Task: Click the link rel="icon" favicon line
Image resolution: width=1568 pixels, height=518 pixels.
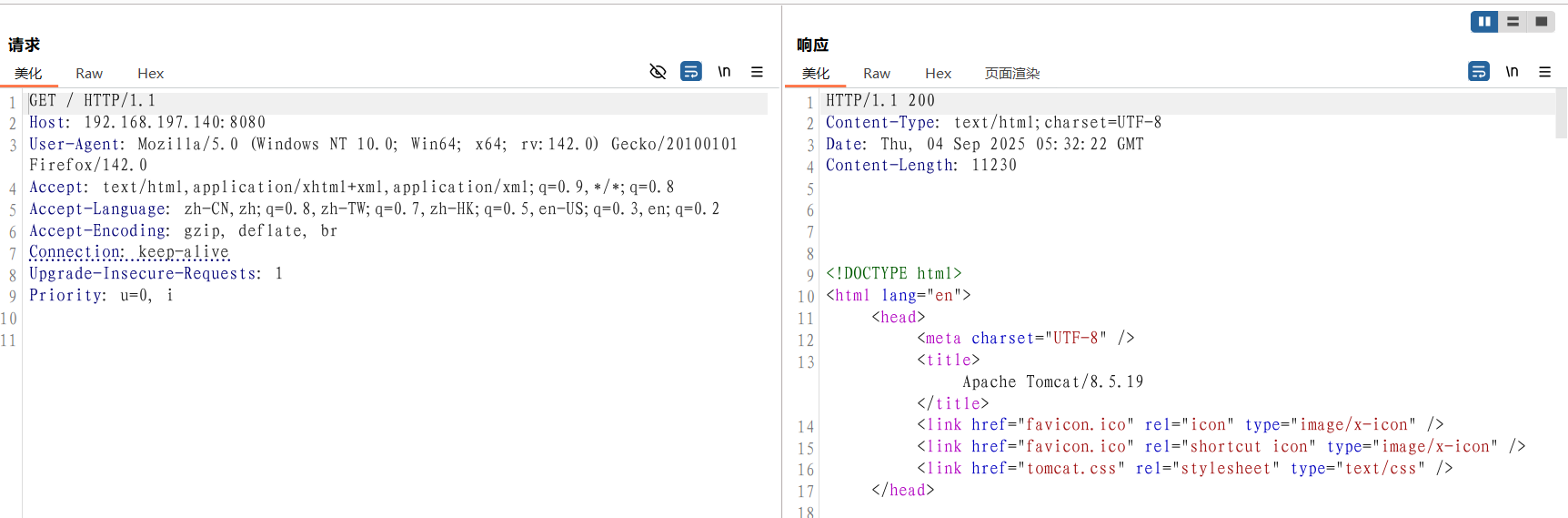Action: 1181,425
